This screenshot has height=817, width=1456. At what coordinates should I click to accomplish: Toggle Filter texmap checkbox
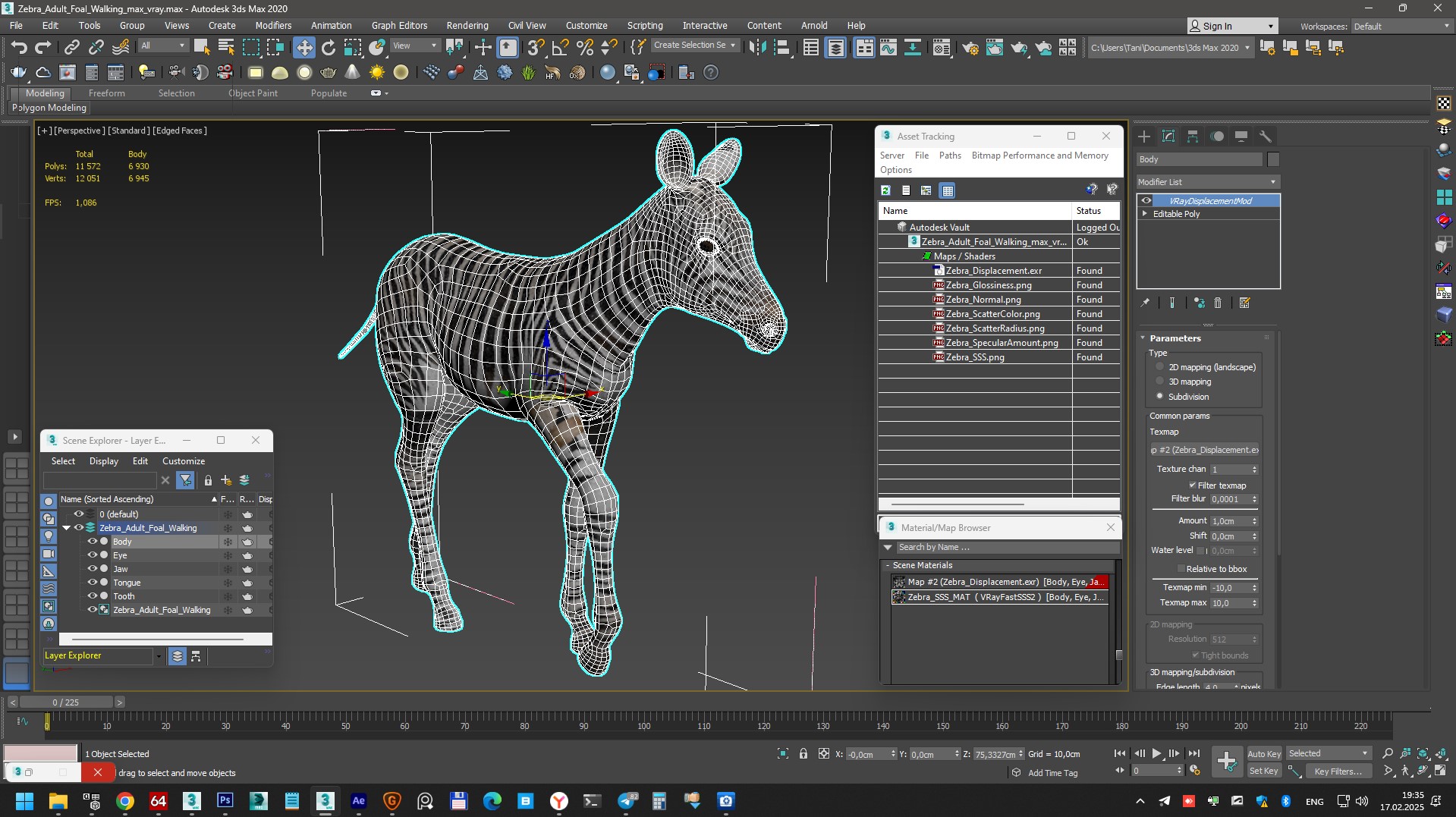point(1192,485)
